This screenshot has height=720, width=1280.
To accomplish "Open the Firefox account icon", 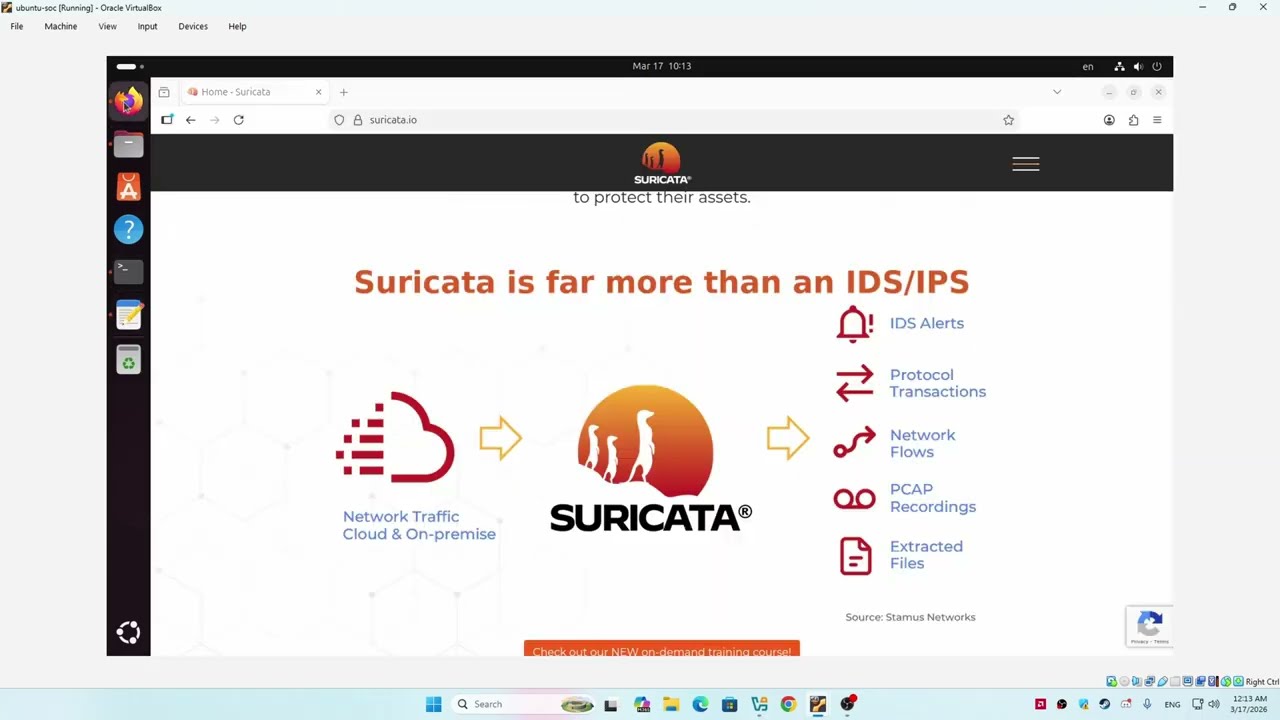I will [1109, 120].
